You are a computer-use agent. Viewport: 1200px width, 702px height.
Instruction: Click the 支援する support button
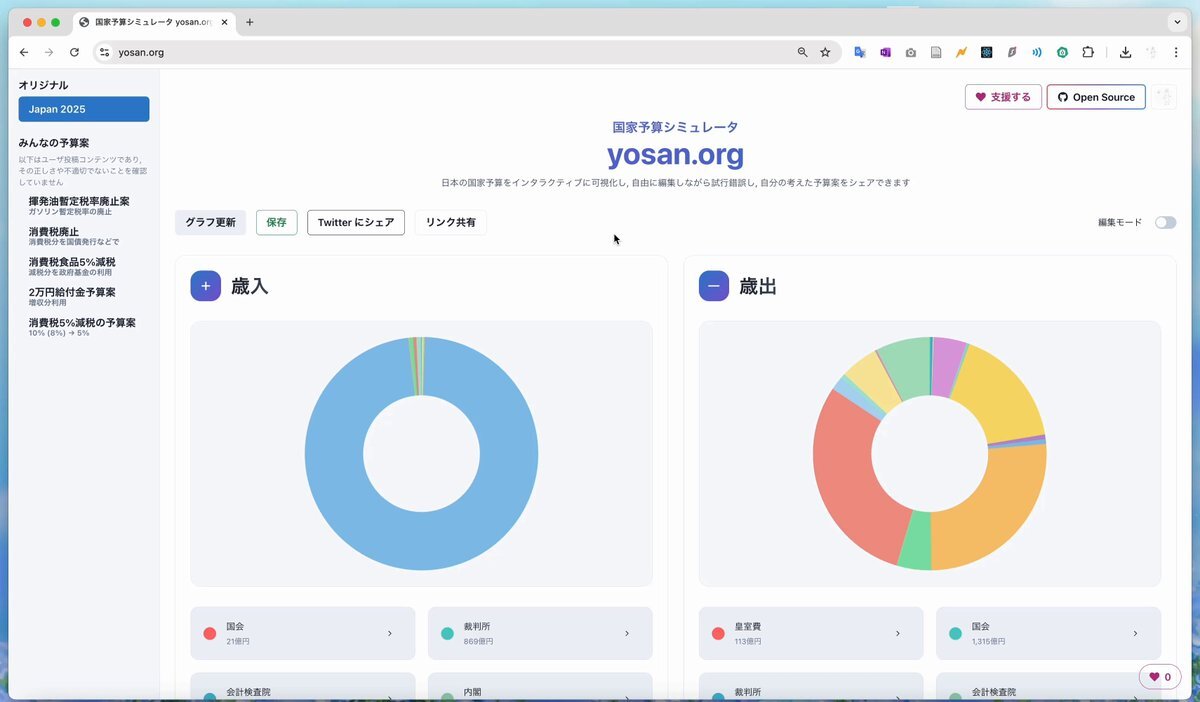point(1002,97)
